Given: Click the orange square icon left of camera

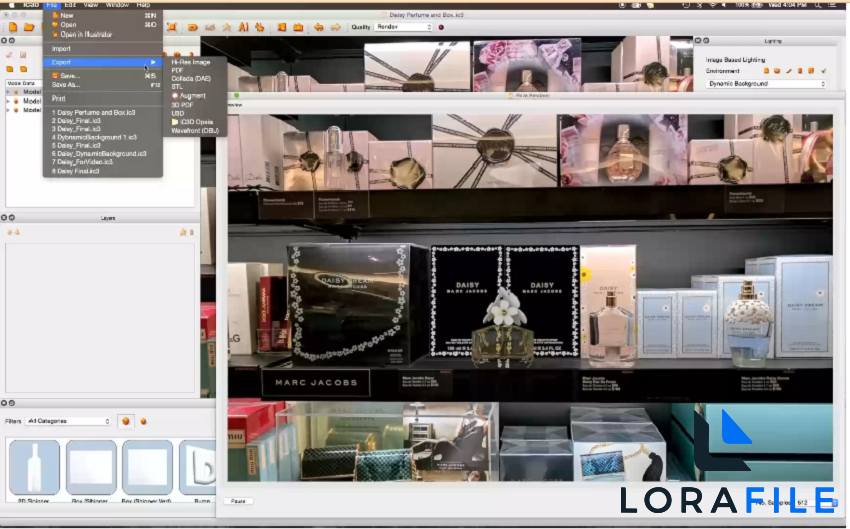Looking at the screenshot, I should [x=282, y=27].
